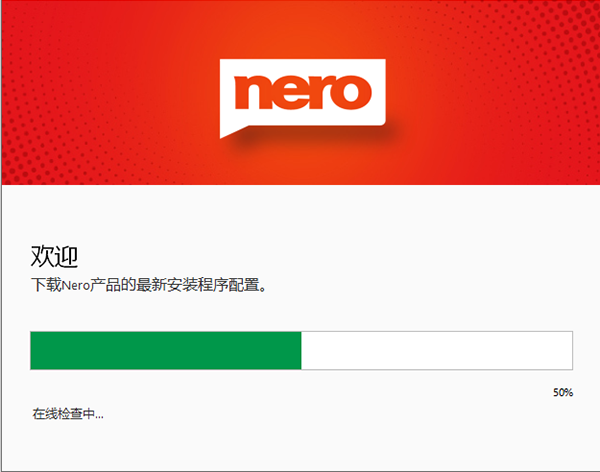Click the far right end of the progress bar
The width and height of the screenshot is (600, 472).
(x=570, y=350)
